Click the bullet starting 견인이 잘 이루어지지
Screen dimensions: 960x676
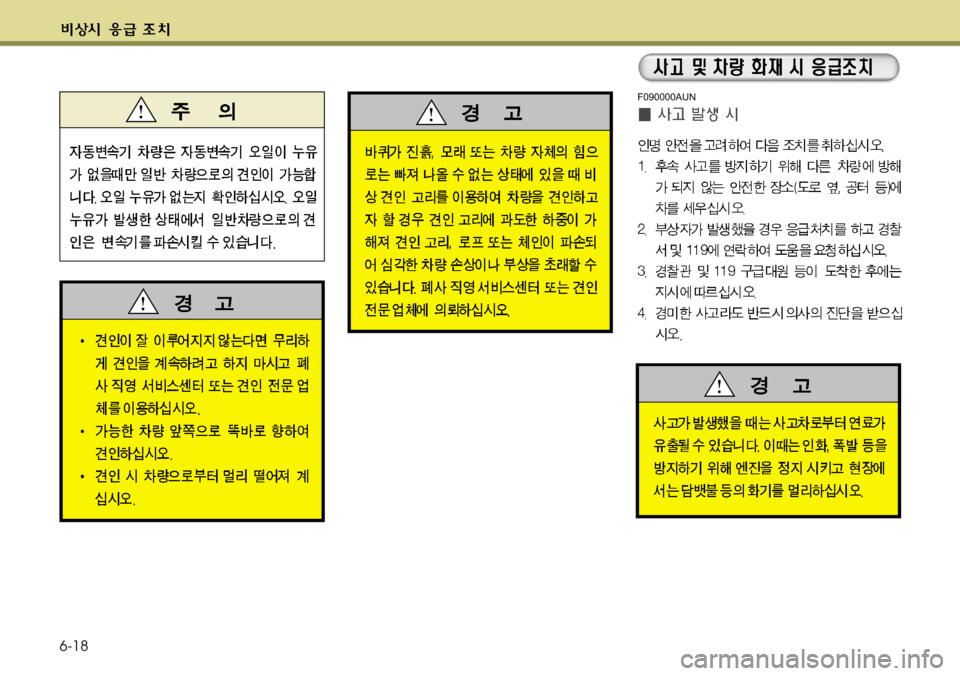194,374
